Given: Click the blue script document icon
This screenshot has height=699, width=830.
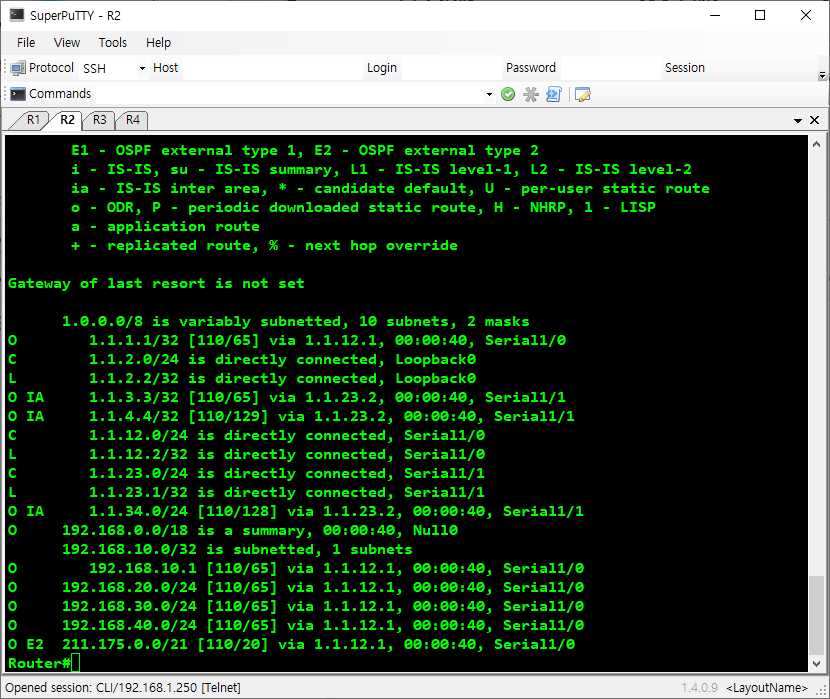Looking at the screenshot, I should click(x=554, y=95).
